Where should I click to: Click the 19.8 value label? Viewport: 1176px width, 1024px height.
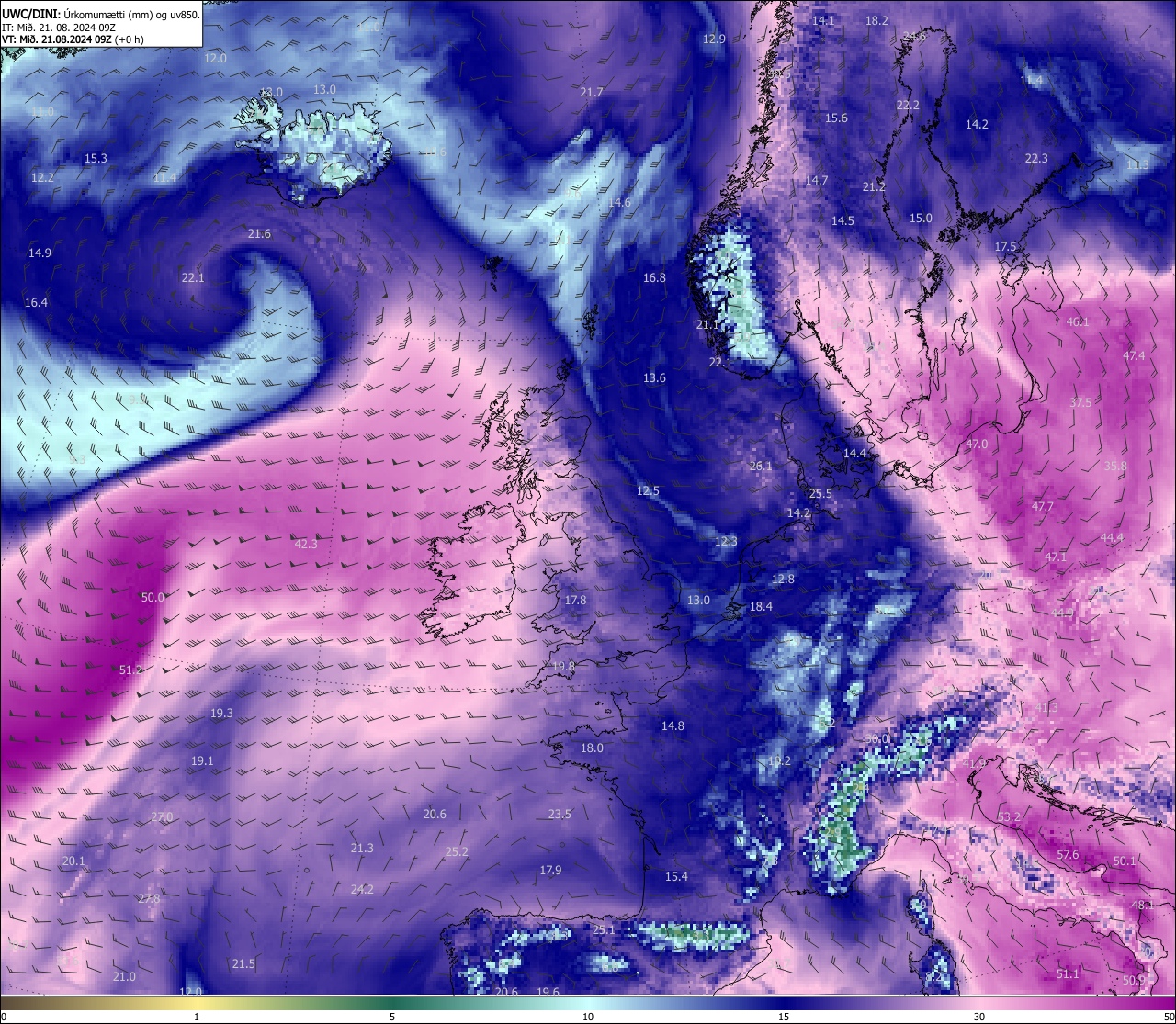[563, 666]
